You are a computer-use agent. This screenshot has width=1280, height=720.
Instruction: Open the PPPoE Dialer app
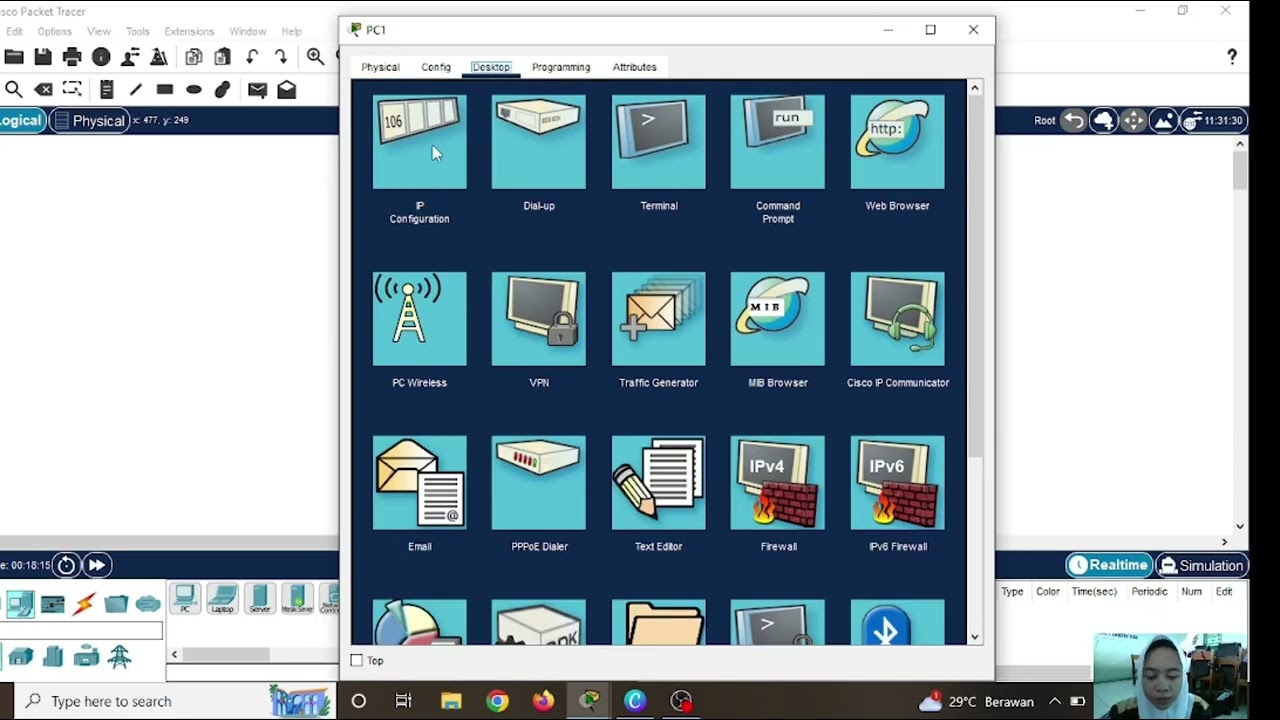click(539, 483)
